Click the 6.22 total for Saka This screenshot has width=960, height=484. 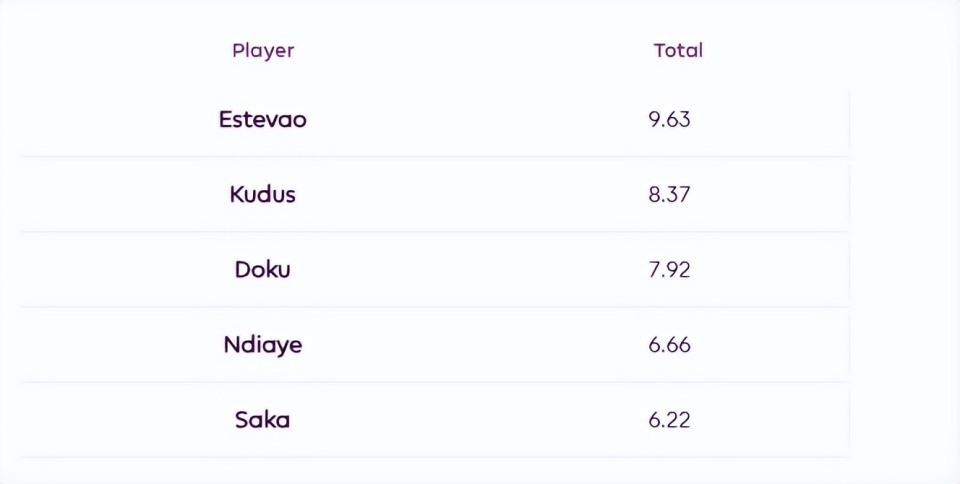(x=669, y=420)
